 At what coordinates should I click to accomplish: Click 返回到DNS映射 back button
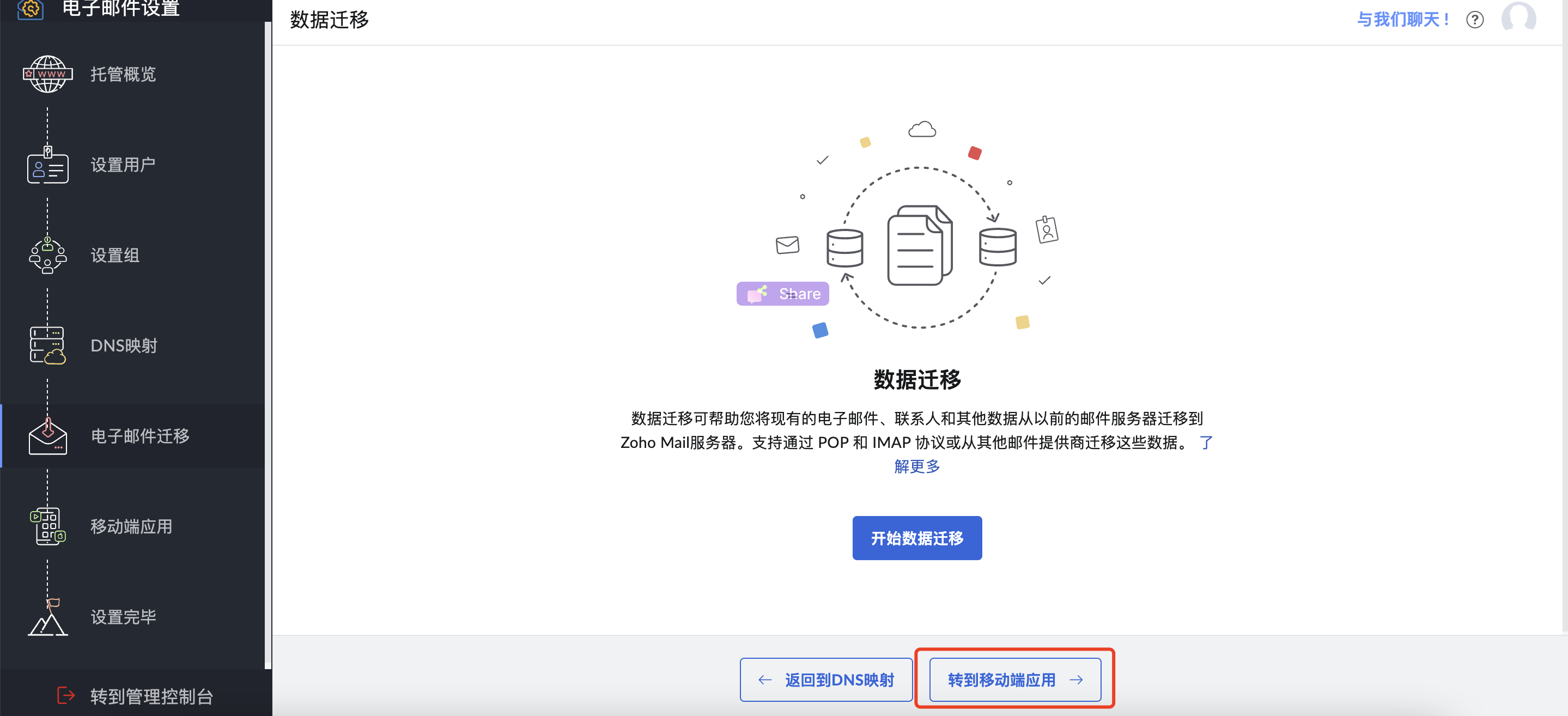(x=826, y=679)
